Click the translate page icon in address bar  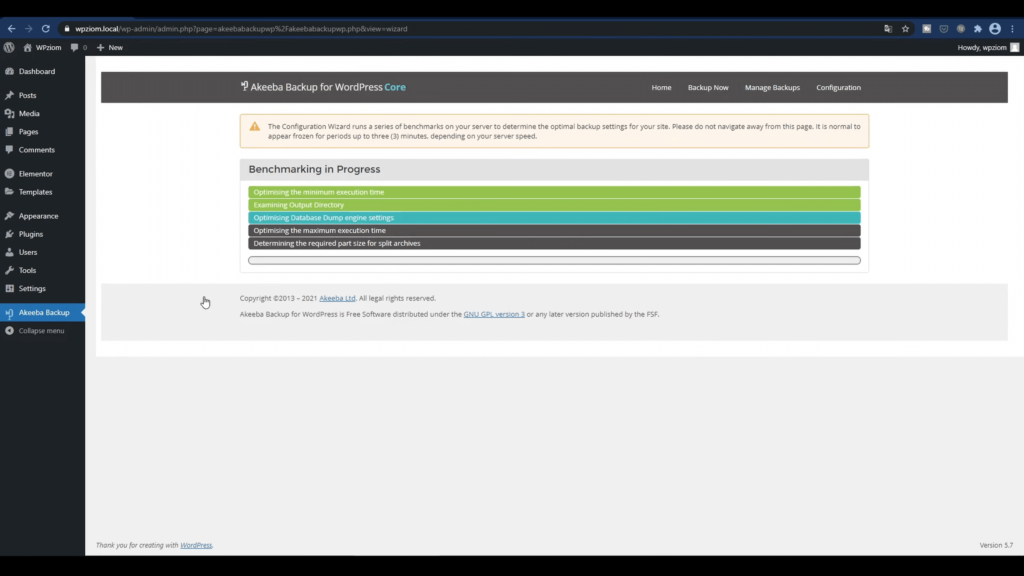[888, 29]
